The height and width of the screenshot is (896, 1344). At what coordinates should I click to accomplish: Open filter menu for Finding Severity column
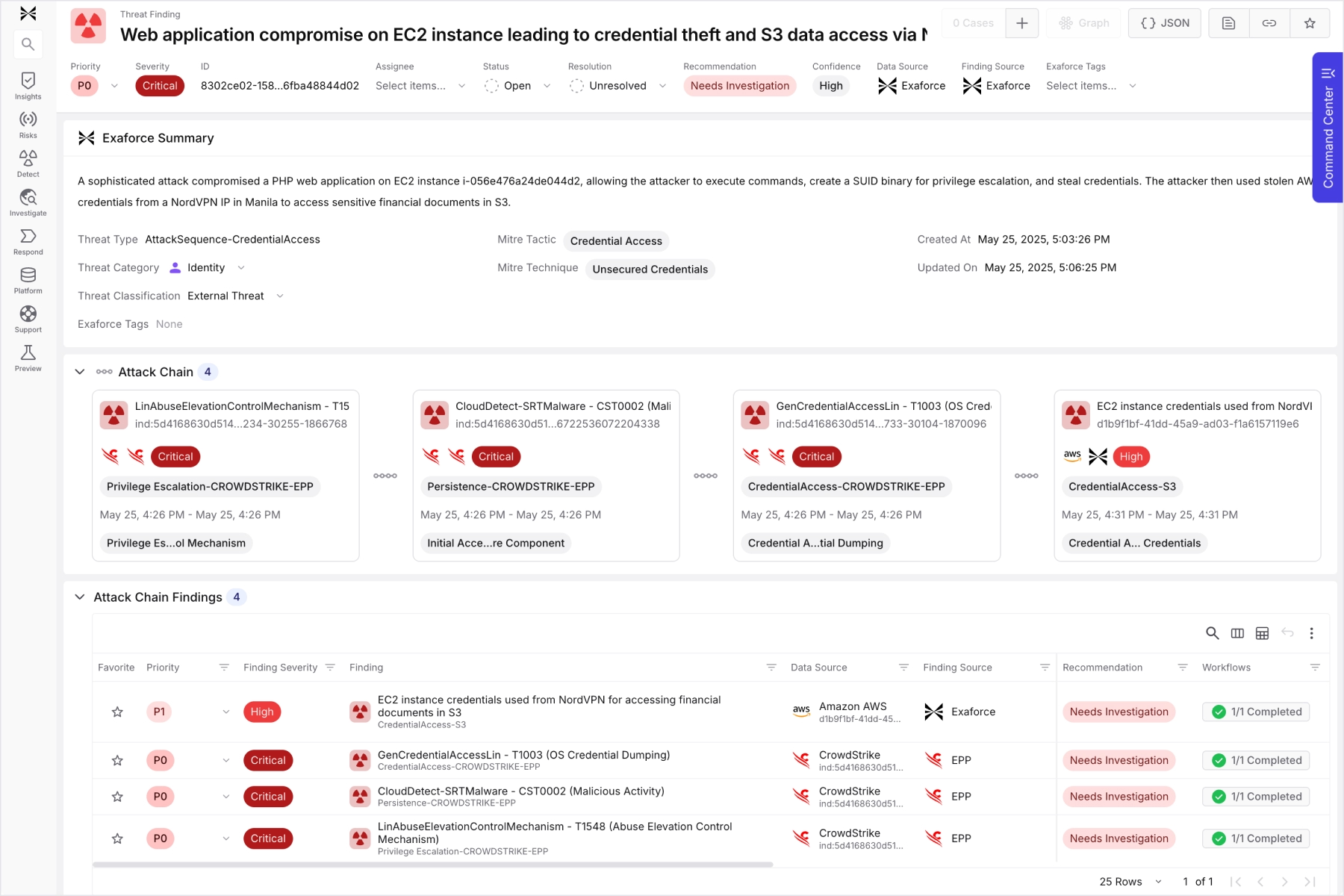pos(330,668)
